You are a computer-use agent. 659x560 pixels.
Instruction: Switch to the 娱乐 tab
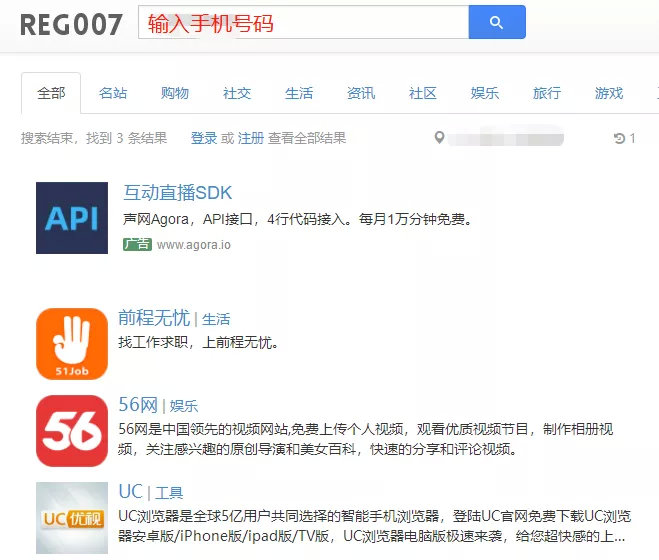[x=485, y=93]
